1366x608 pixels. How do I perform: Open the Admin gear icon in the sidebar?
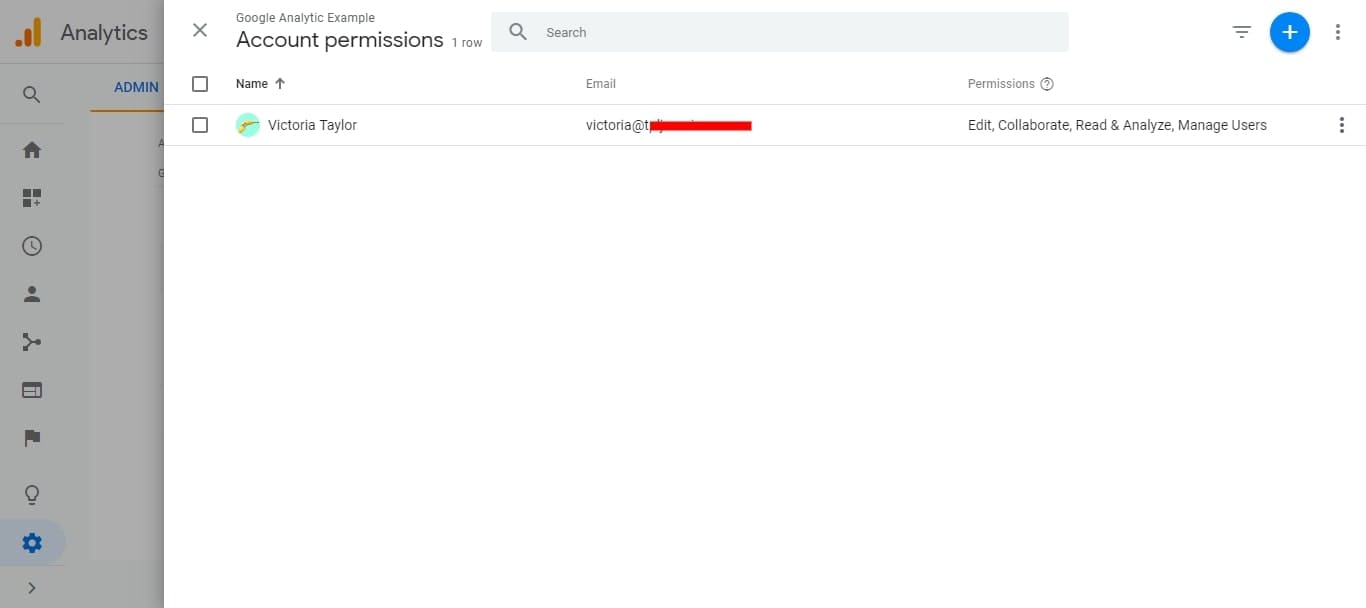32,543
